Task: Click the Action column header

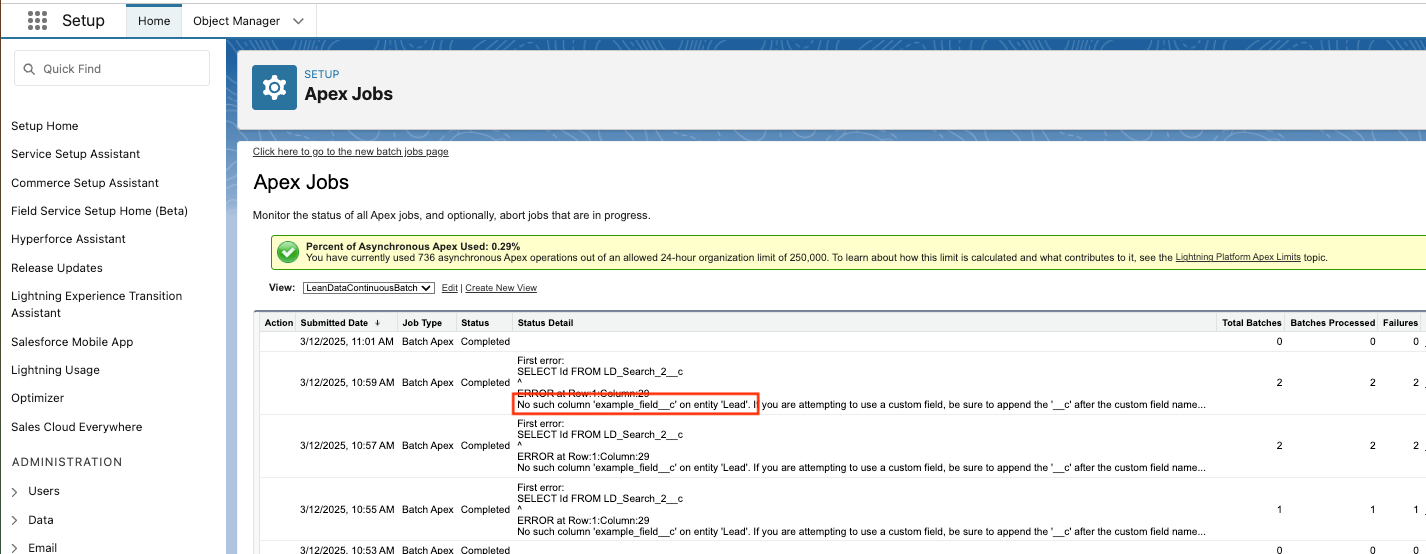Action: click(279, 323)
